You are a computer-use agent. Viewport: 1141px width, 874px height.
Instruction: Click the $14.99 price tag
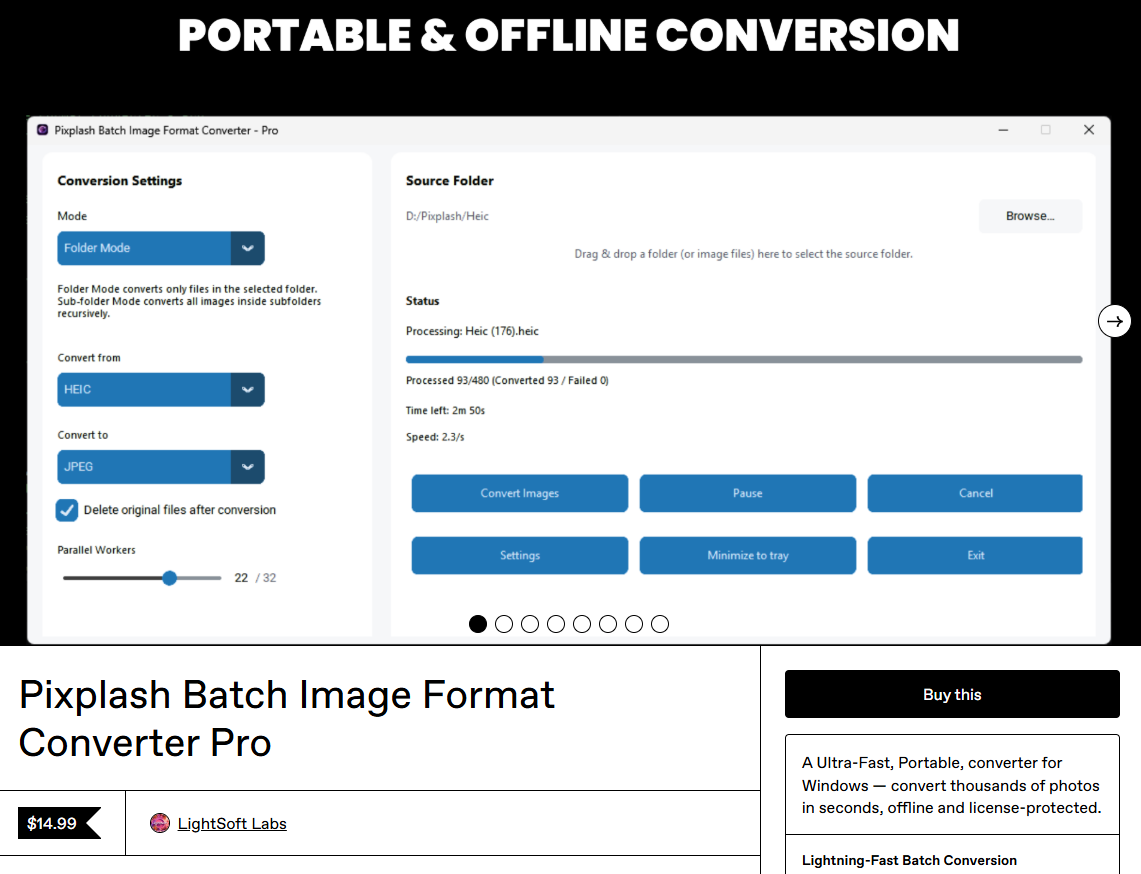pos(59,823)
